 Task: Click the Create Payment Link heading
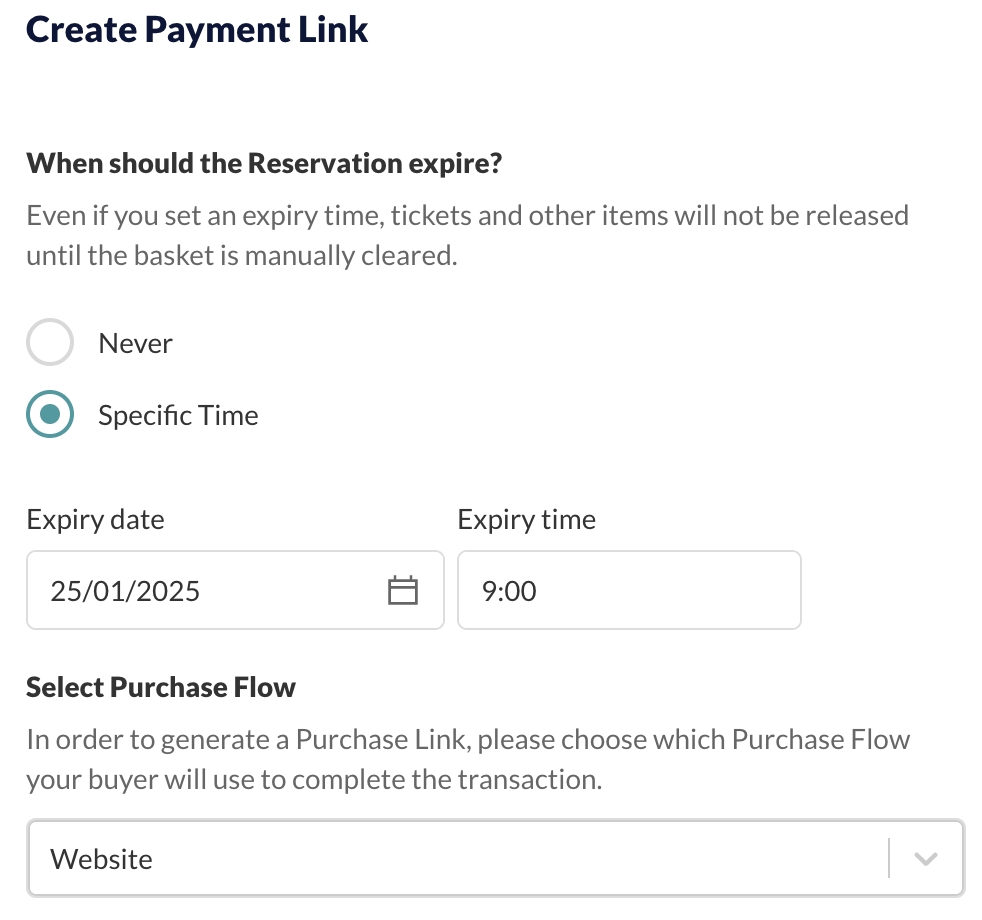point(197,29)
